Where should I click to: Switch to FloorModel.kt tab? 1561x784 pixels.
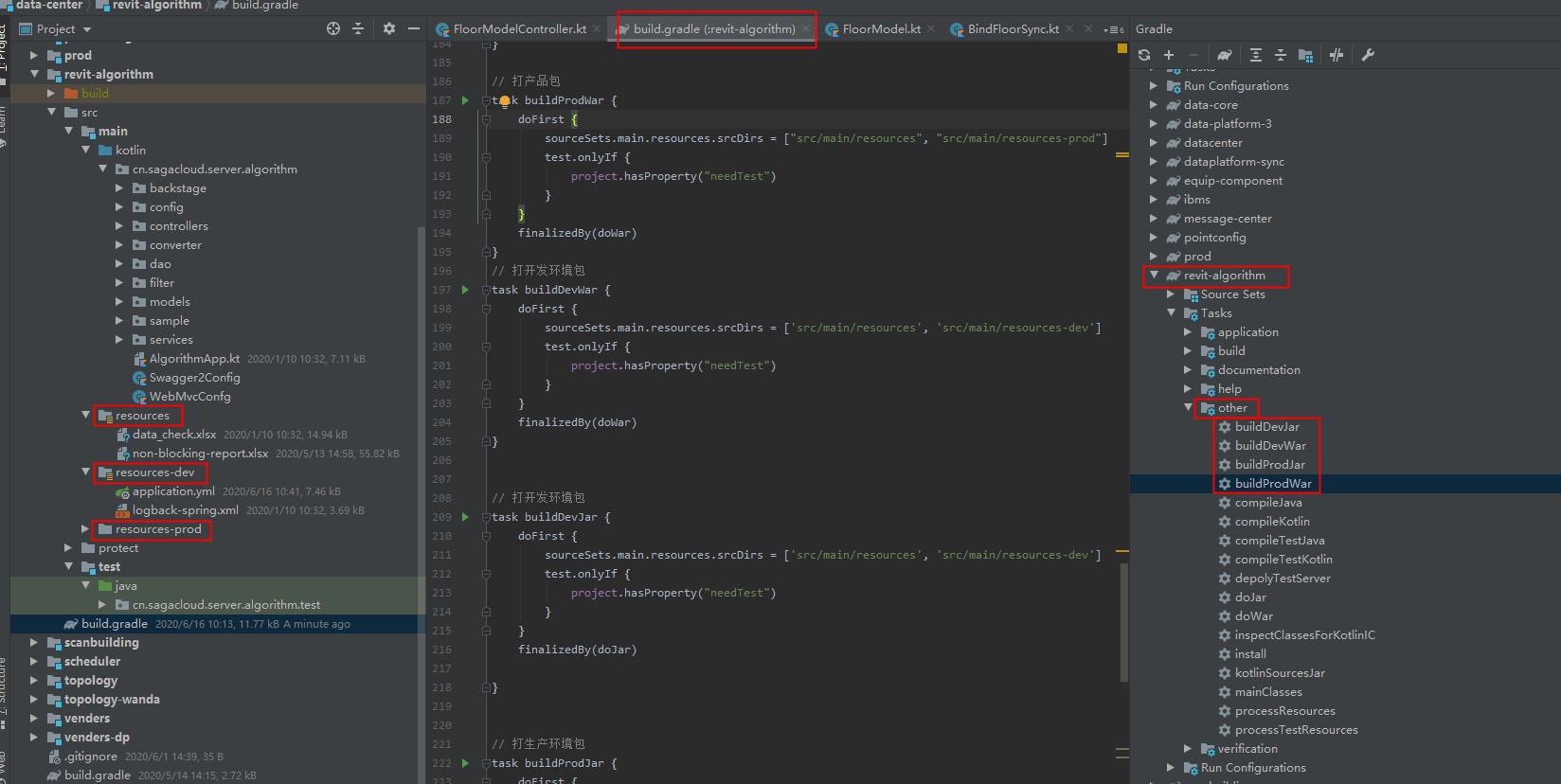pyautogui.click(x=881, y=29)
